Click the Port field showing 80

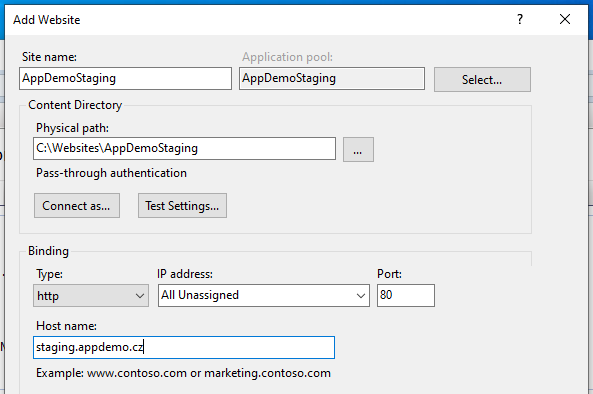pyautogui.click(x=406, y=295)
